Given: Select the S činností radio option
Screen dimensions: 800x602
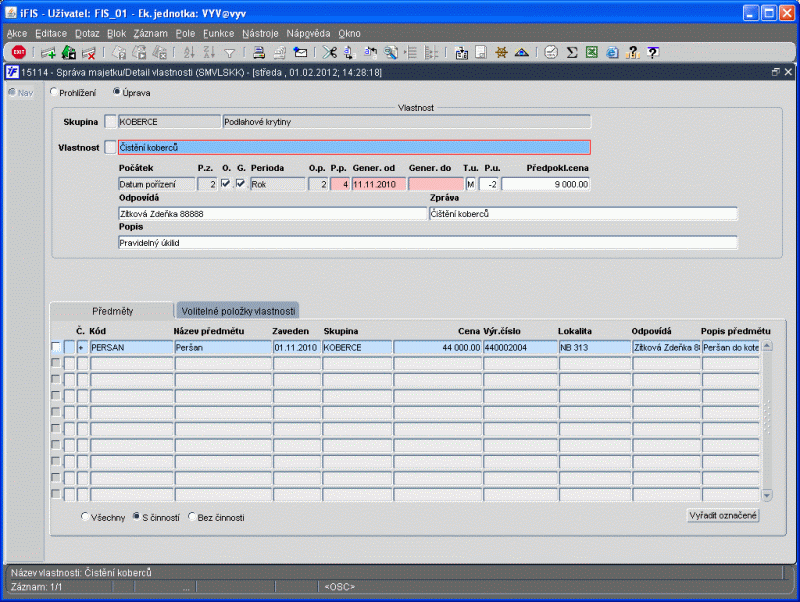Looking at the screenshot, I should pyautogui.click(x=137, y=517).
